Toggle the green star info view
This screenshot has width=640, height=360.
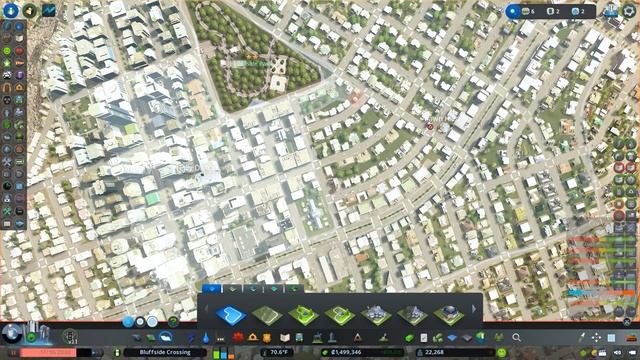(7, 63)
